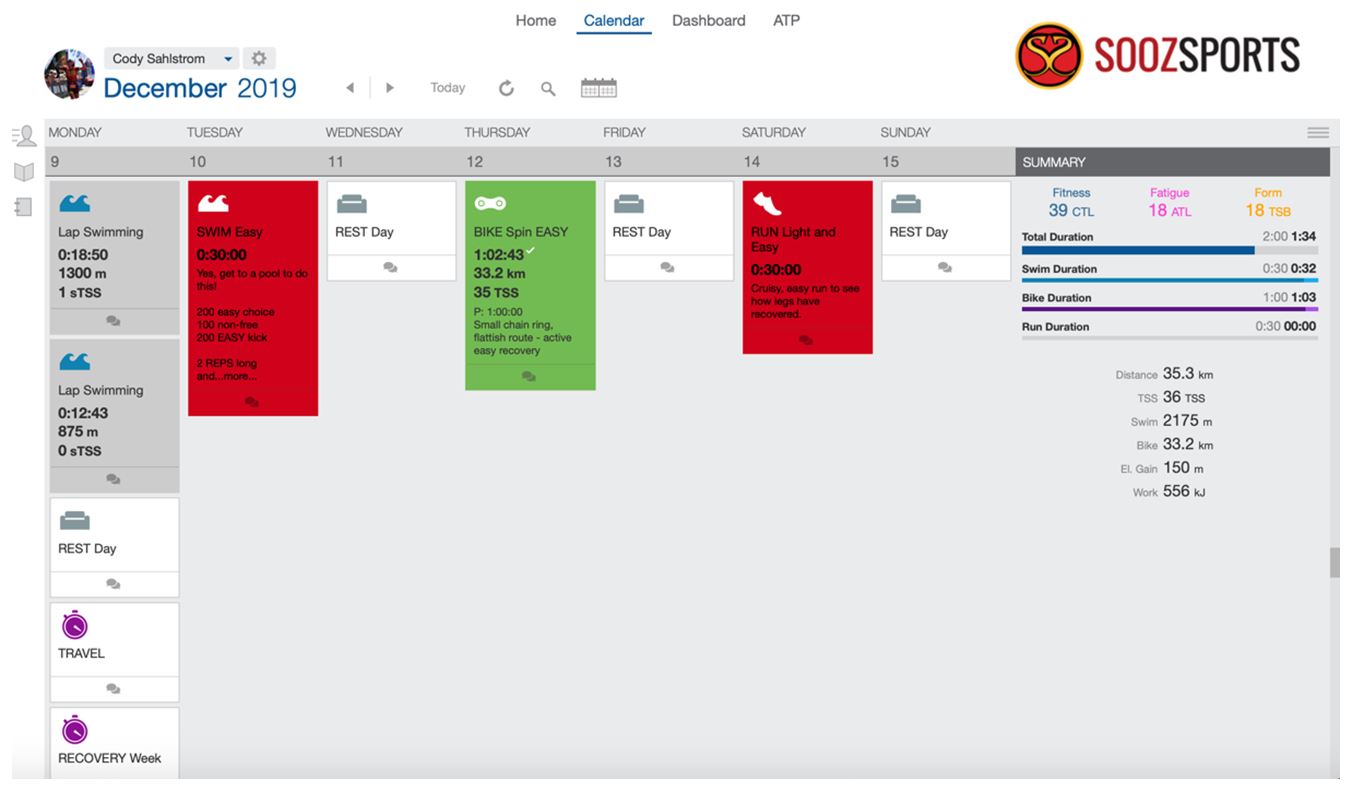Go to previous week arrow
Viewport: 1346px width, 786px height.
click(x=350, y=88)
